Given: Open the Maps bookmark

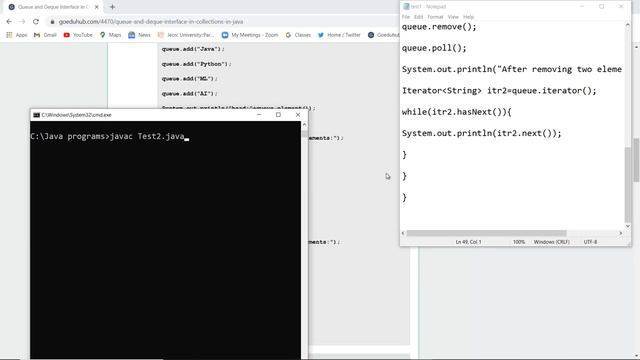Looking at the screenshot, I should 110,35.
